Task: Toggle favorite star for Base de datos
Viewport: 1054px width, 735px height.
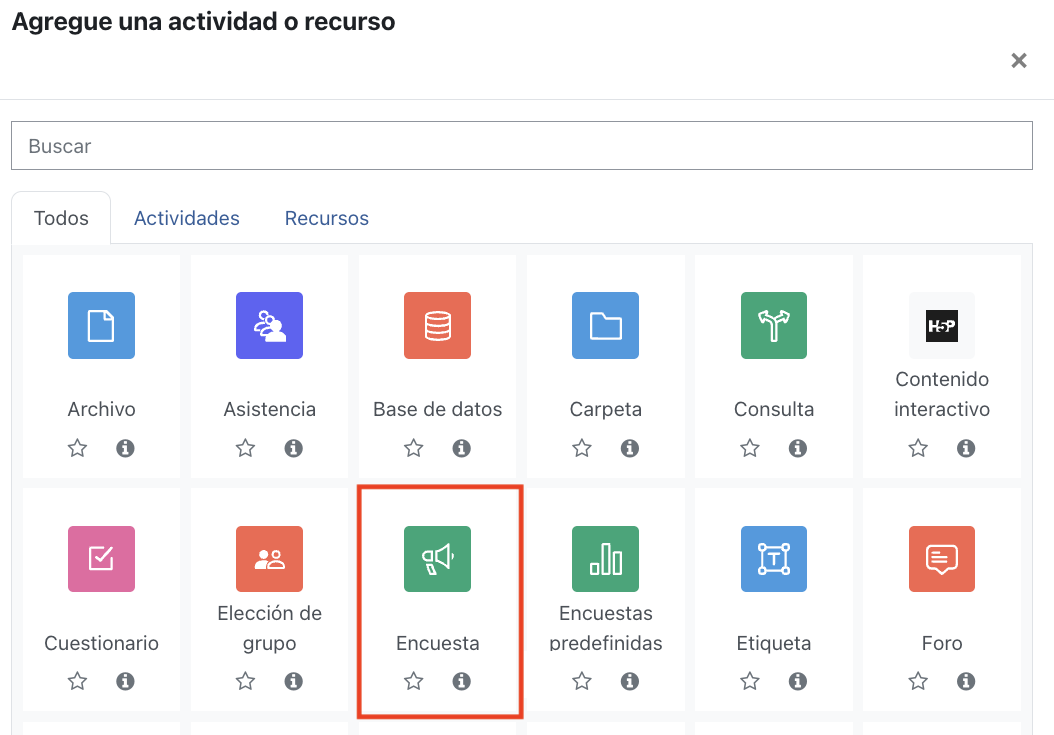Action: [x=413, y=448]
